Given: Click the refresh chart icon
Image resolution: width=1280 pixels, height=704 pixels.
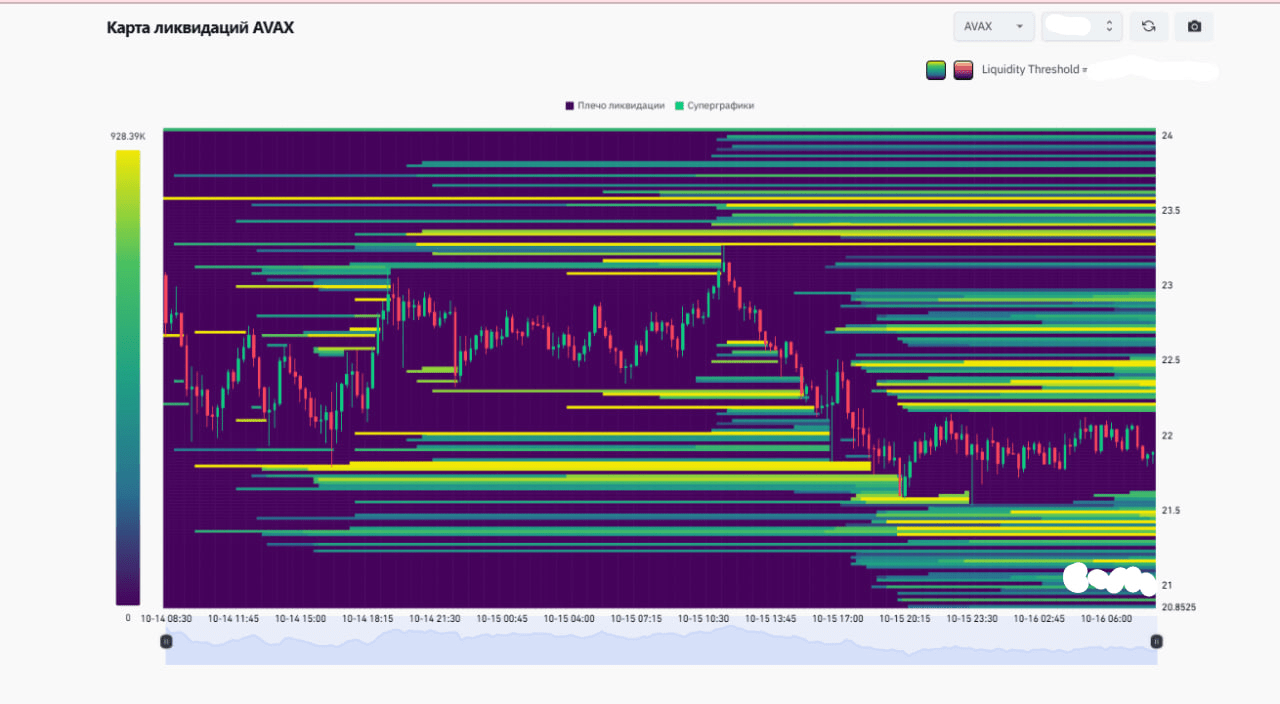Looking at the screenshot, I should 1149,27.
